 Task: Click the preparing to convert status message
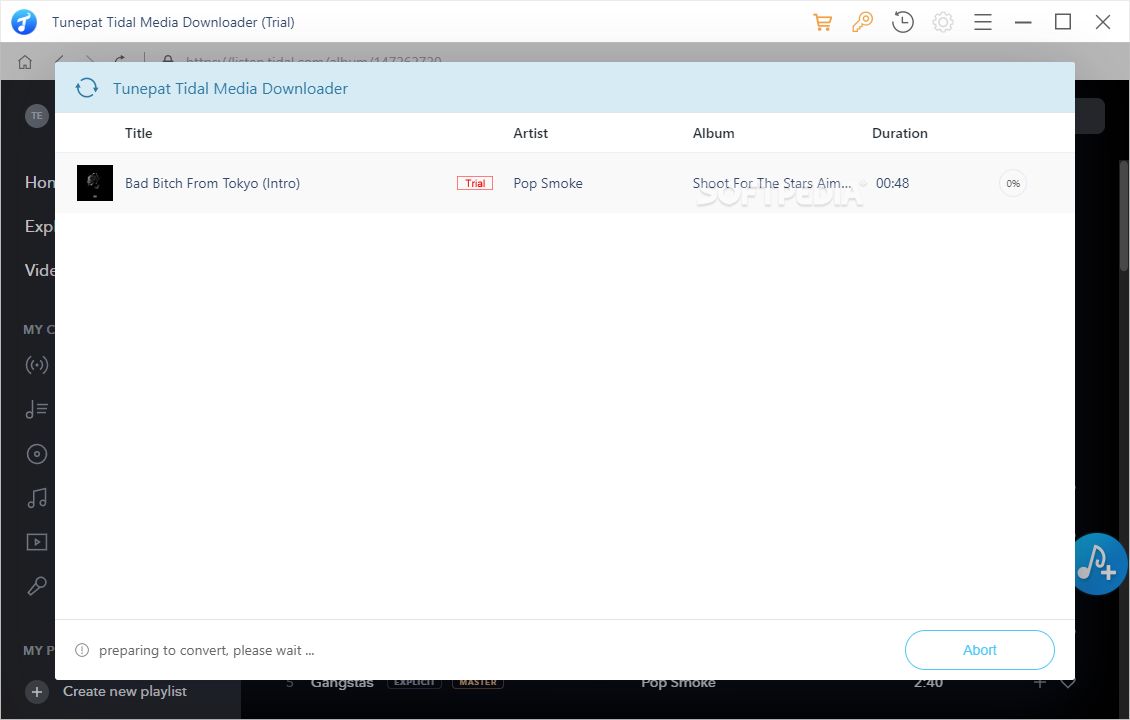click(x=207, y=650)
